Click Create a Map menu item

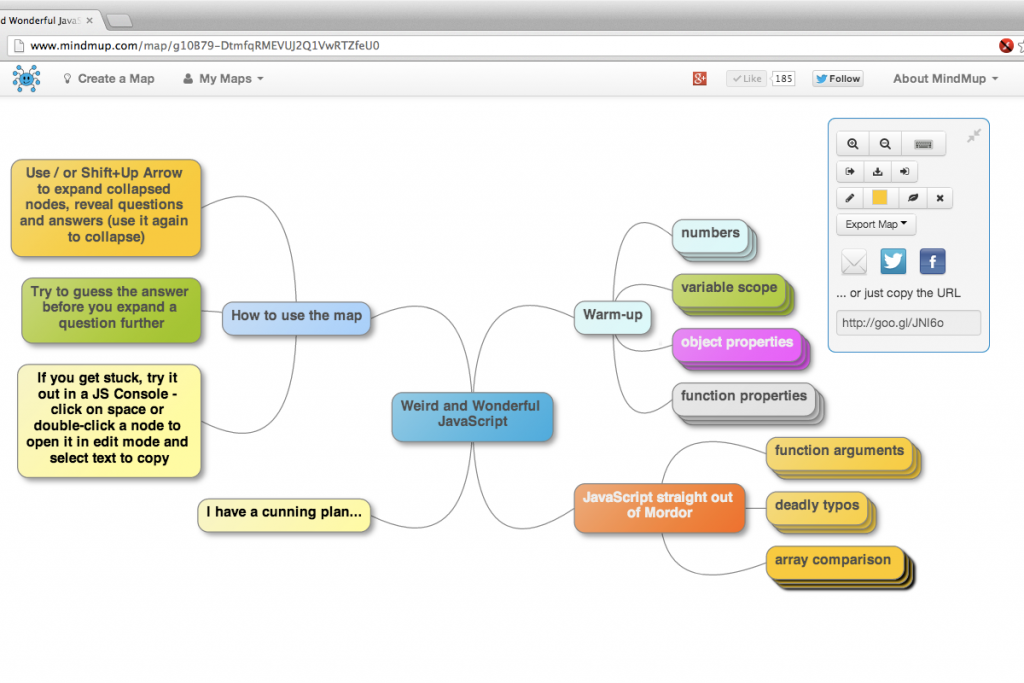(108, 79)
